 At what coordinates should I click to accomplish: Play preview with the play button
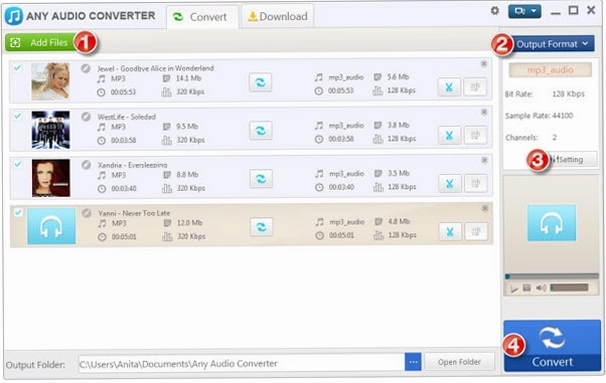514,289
